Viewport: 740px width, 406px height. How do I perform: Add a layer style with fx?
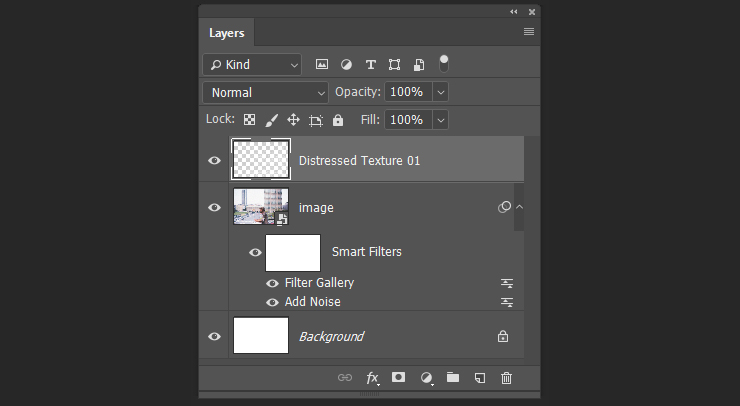click(x=372, y=378)
